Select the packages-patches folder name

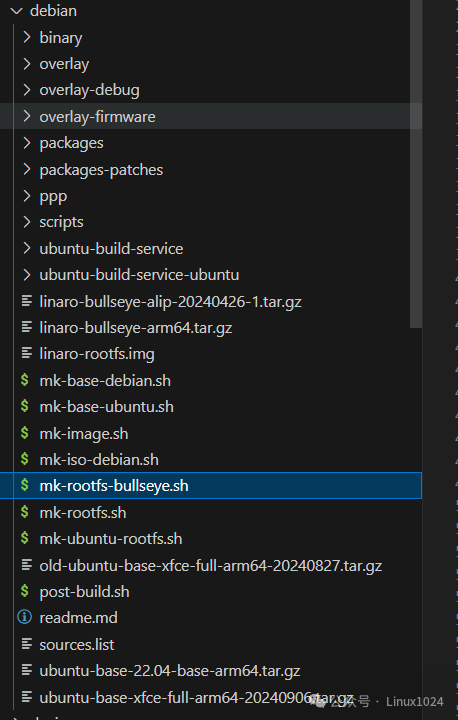pos(101,170)
